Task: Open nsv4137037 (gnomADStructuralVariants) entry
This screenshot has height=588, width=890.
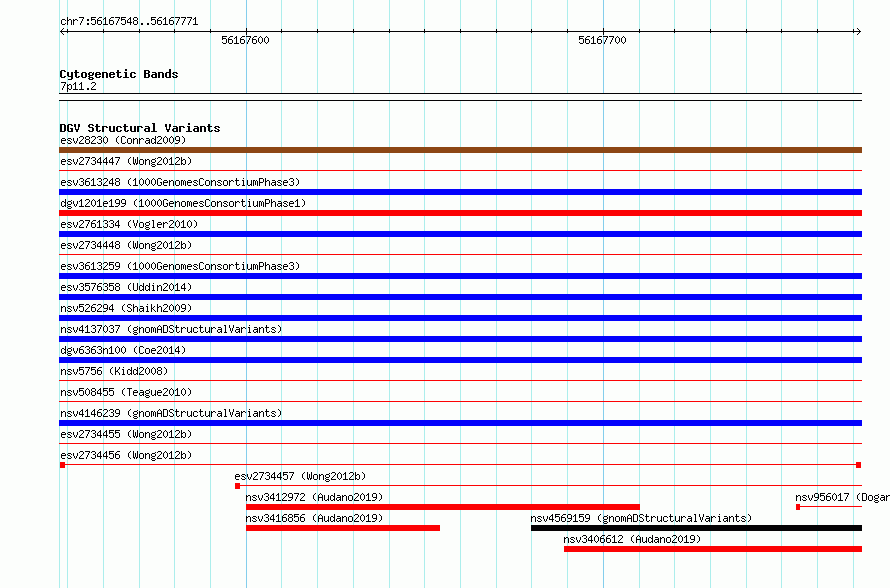Action: click(171, 329)
